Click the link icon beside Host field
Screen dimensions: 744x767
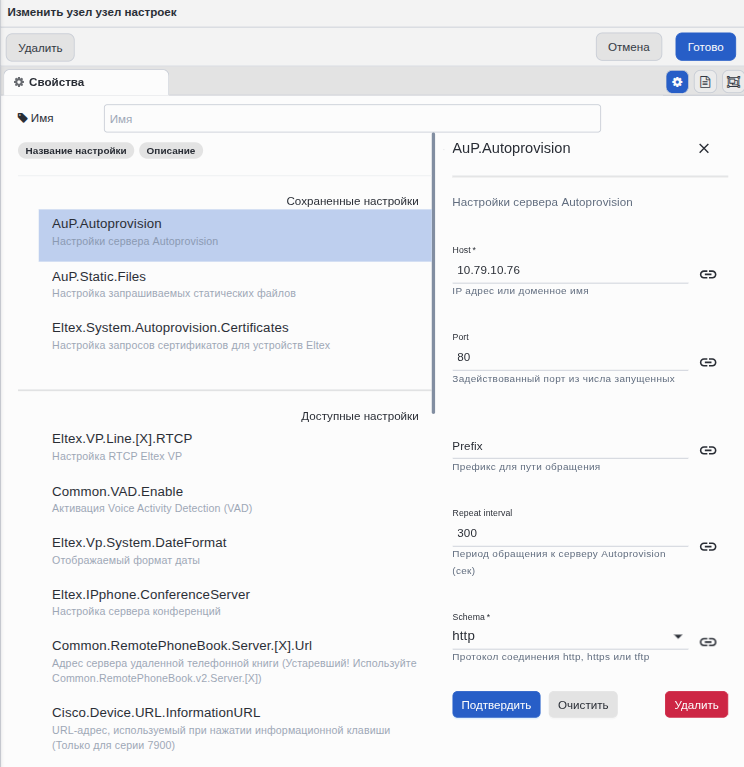(x=707, y=274)
